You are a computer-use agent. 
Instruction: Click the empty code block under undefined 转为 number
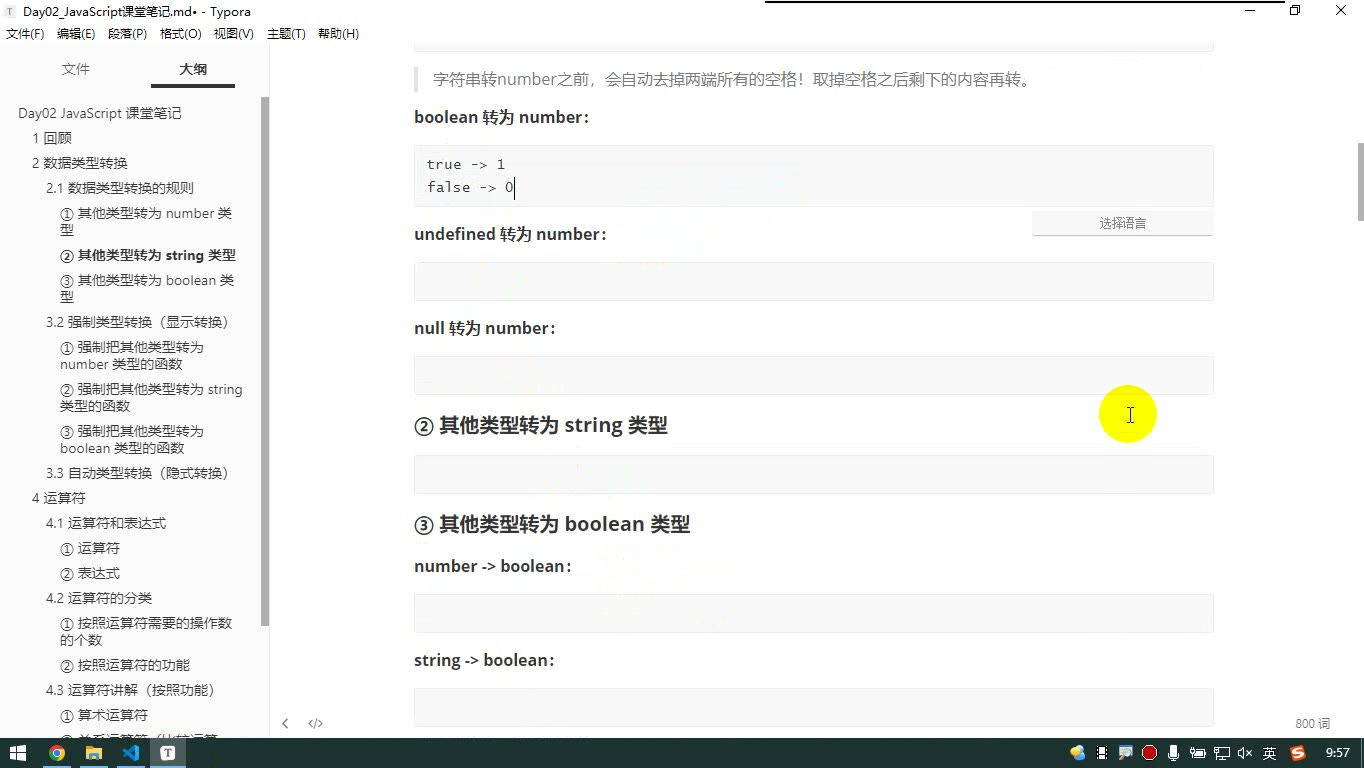pyautogui.click(x=814, y=281)
